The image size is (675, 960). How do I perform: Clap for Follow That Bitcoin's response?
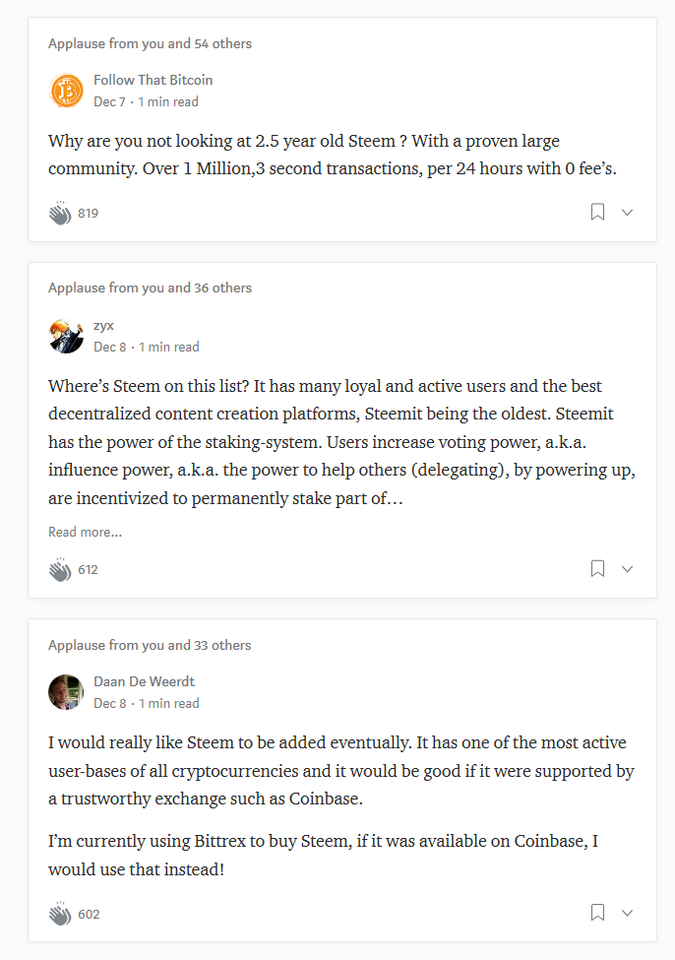click(60, 212)
